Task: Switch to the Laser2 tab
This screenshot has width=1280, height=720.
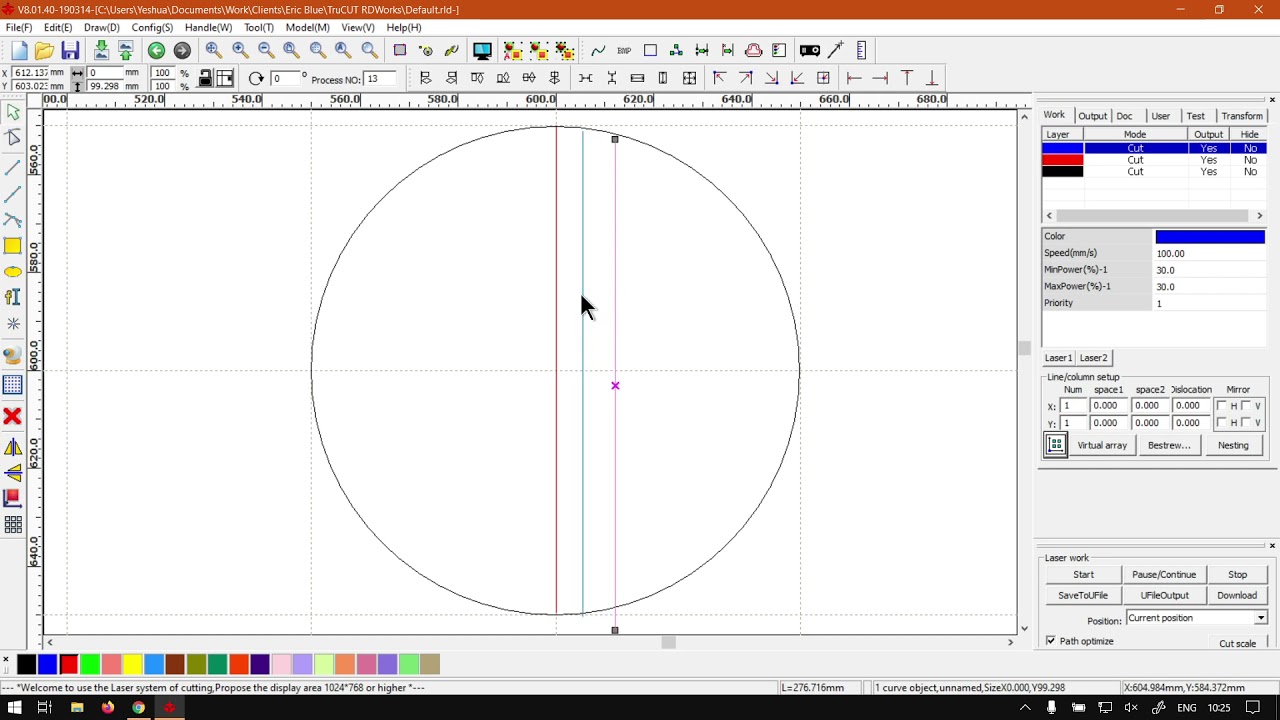Action: click(x=1093, y=358)
